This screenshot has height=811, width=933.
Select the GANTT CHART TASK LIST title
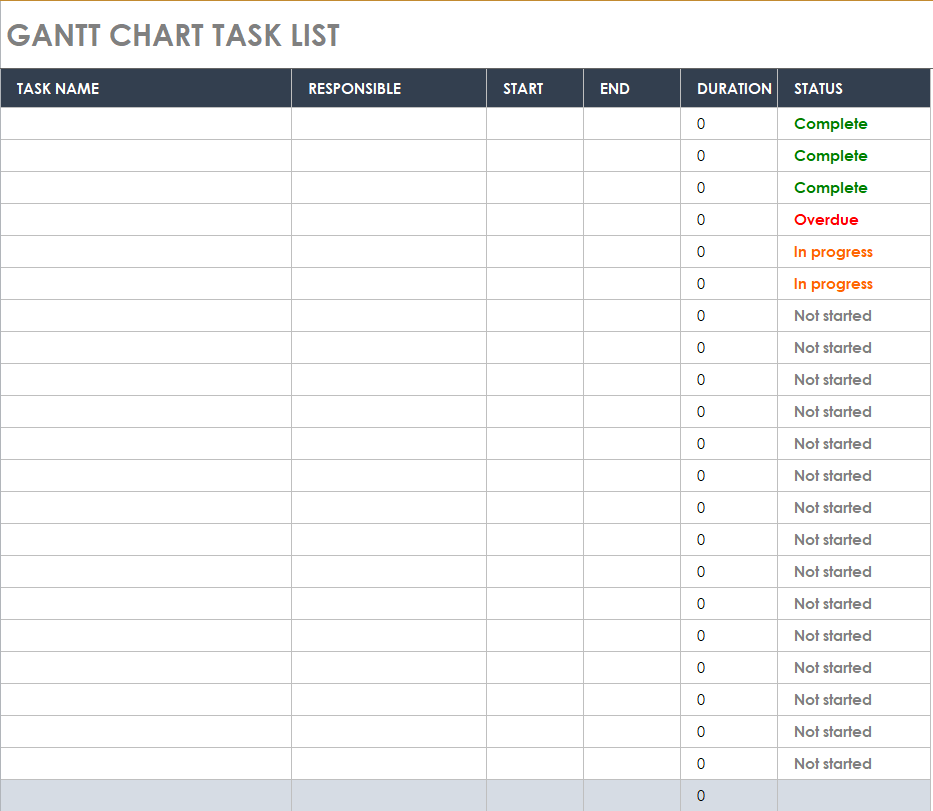point(173,35)
